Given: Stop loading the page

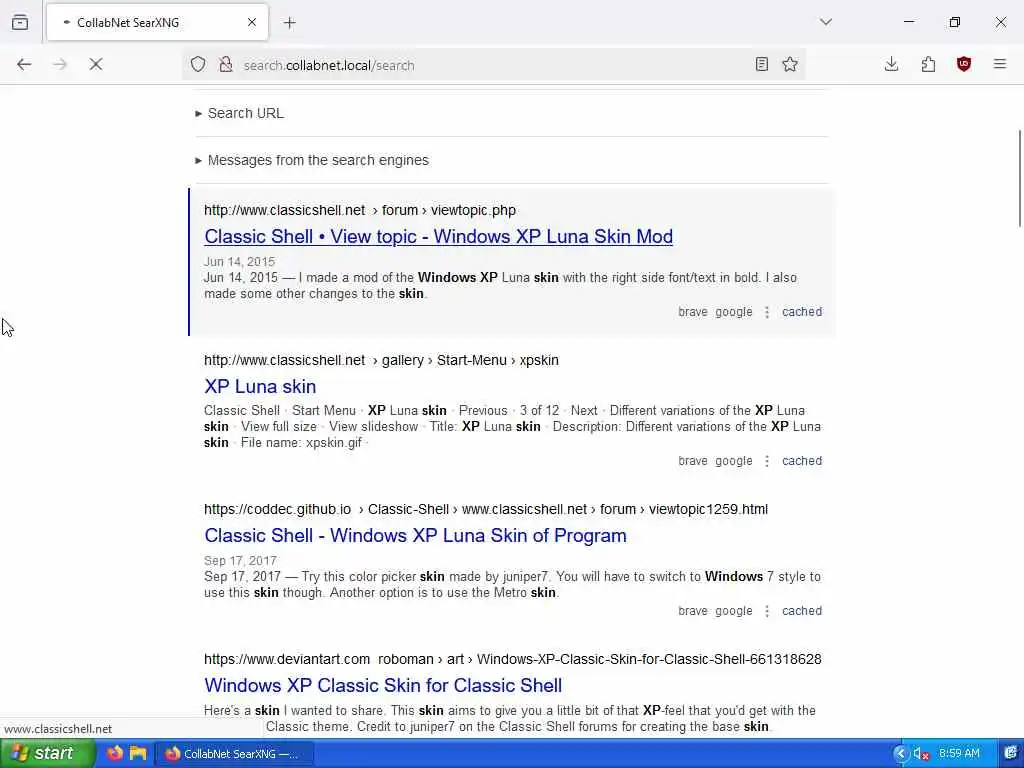Looking at the screenshot, I should tap(96, 64).
